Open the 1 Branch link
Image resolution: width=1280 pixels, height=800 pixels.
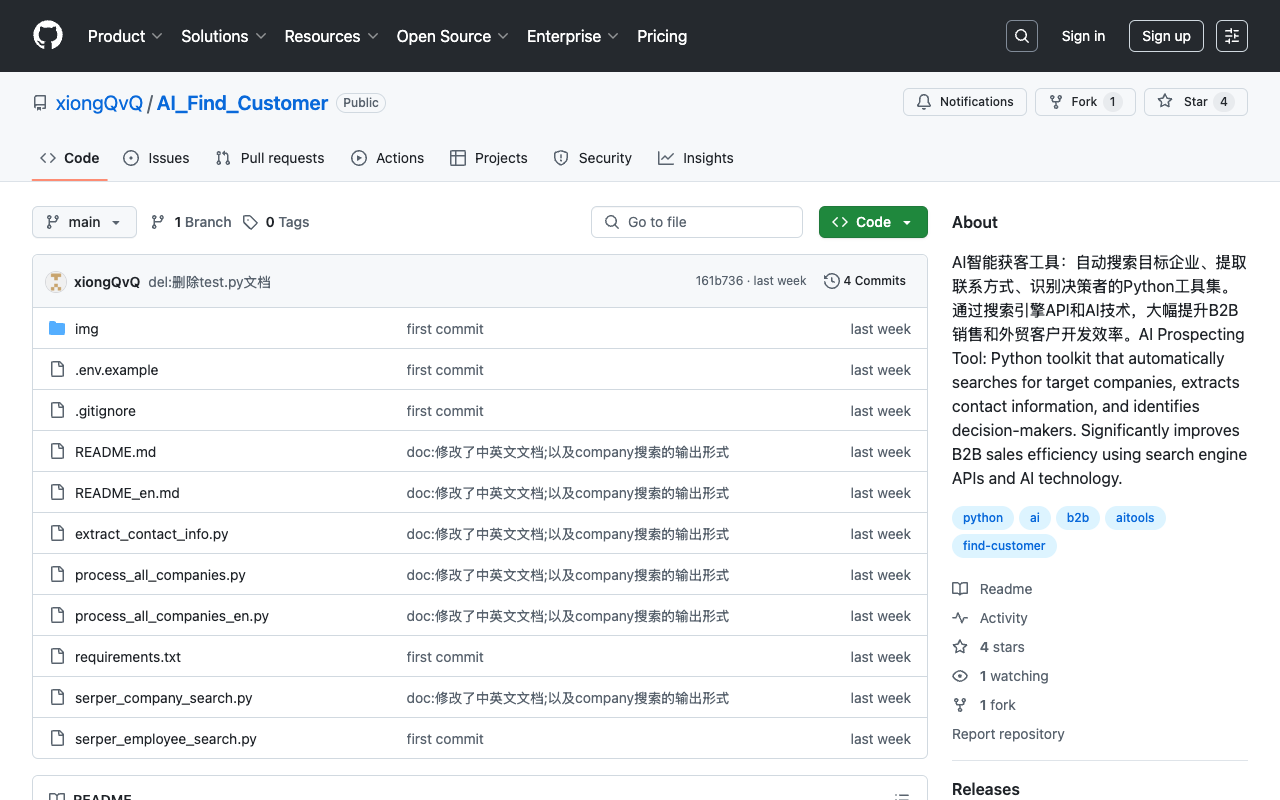[191, 222]
